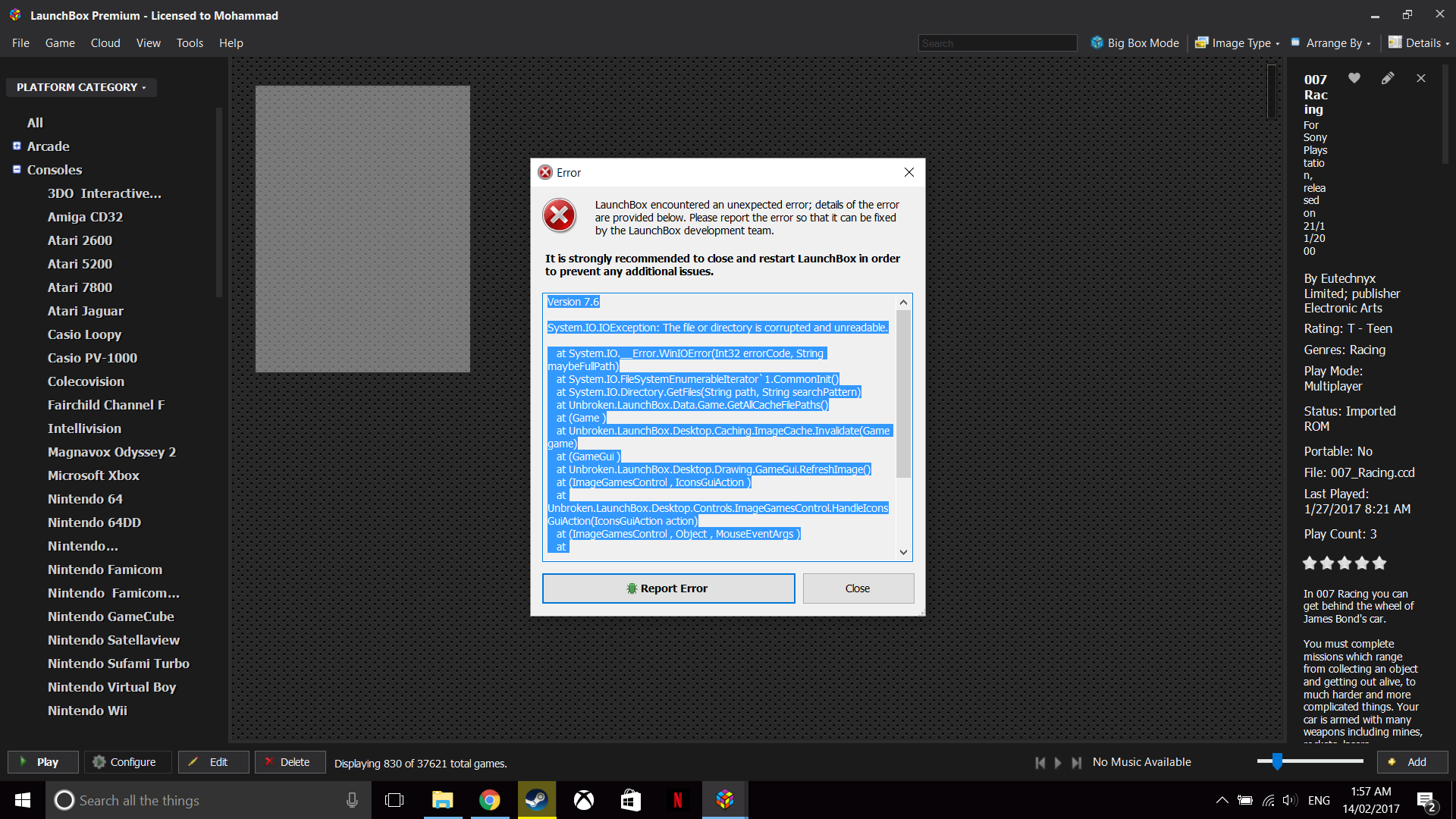Click previous track music control

1040,763
